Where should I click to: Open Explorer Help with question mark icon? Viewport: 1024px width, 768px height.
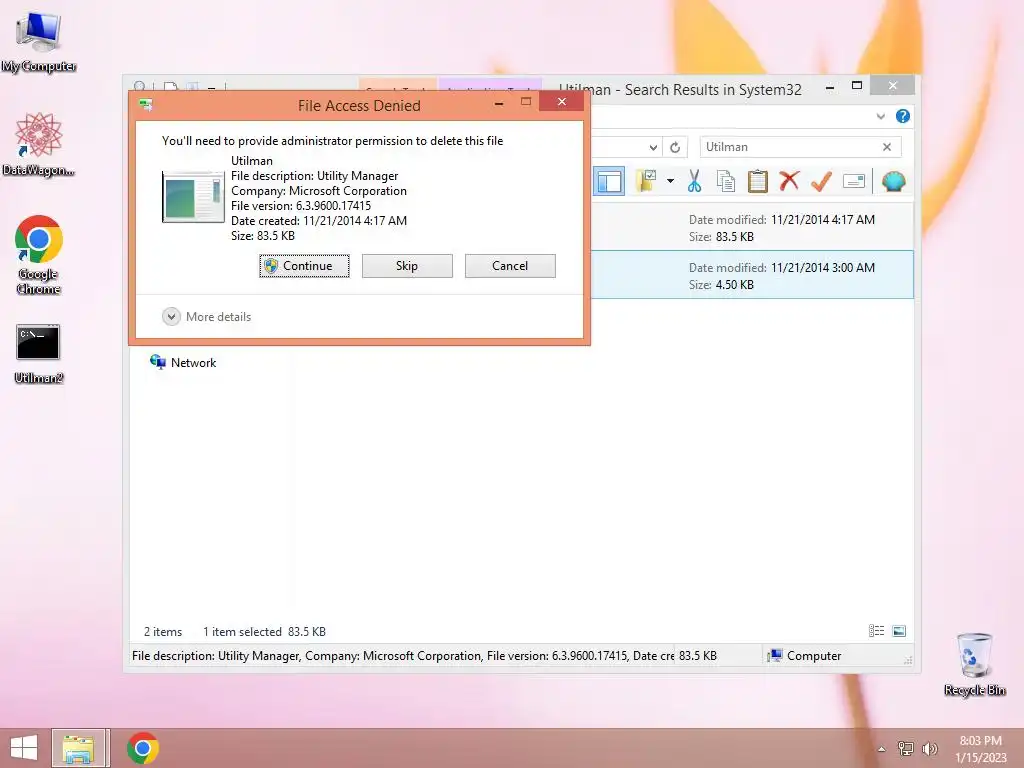[903, 116]
